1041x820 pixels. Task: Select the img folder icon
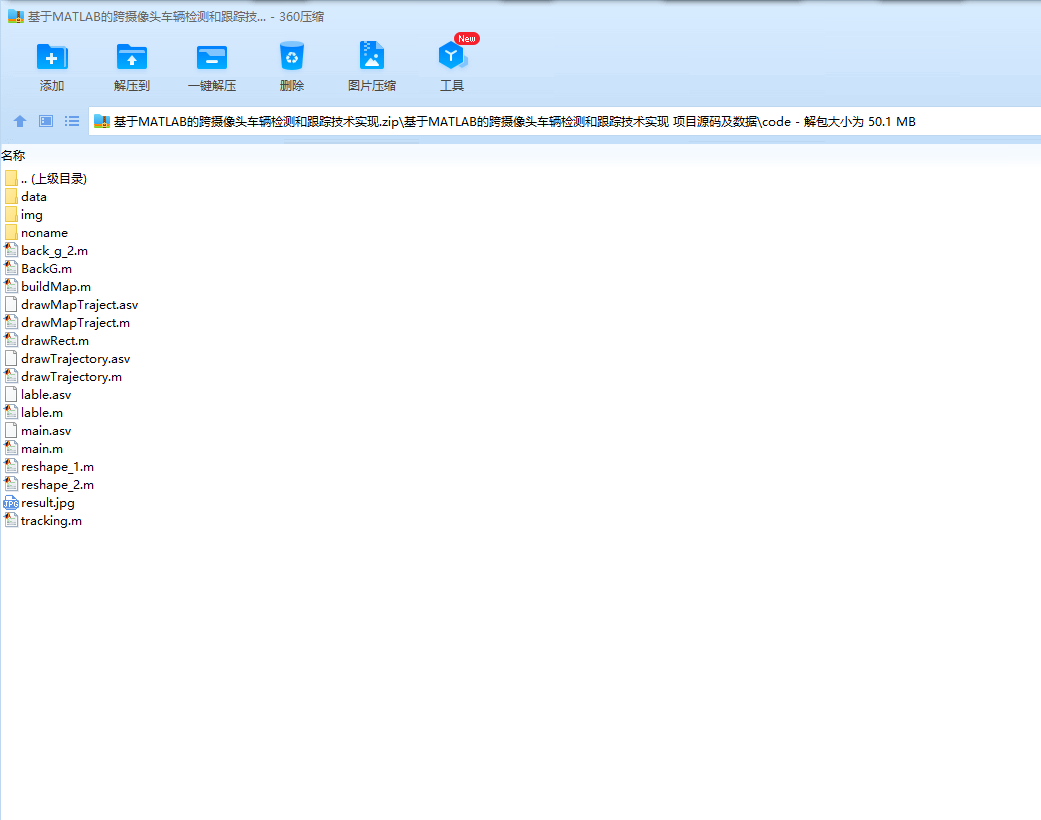click(11, 214)
